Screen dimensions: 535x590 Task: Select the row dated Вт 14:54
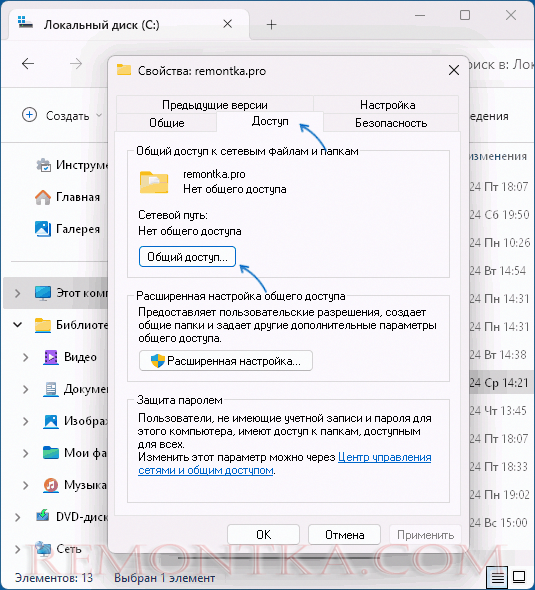click(497, 271)
